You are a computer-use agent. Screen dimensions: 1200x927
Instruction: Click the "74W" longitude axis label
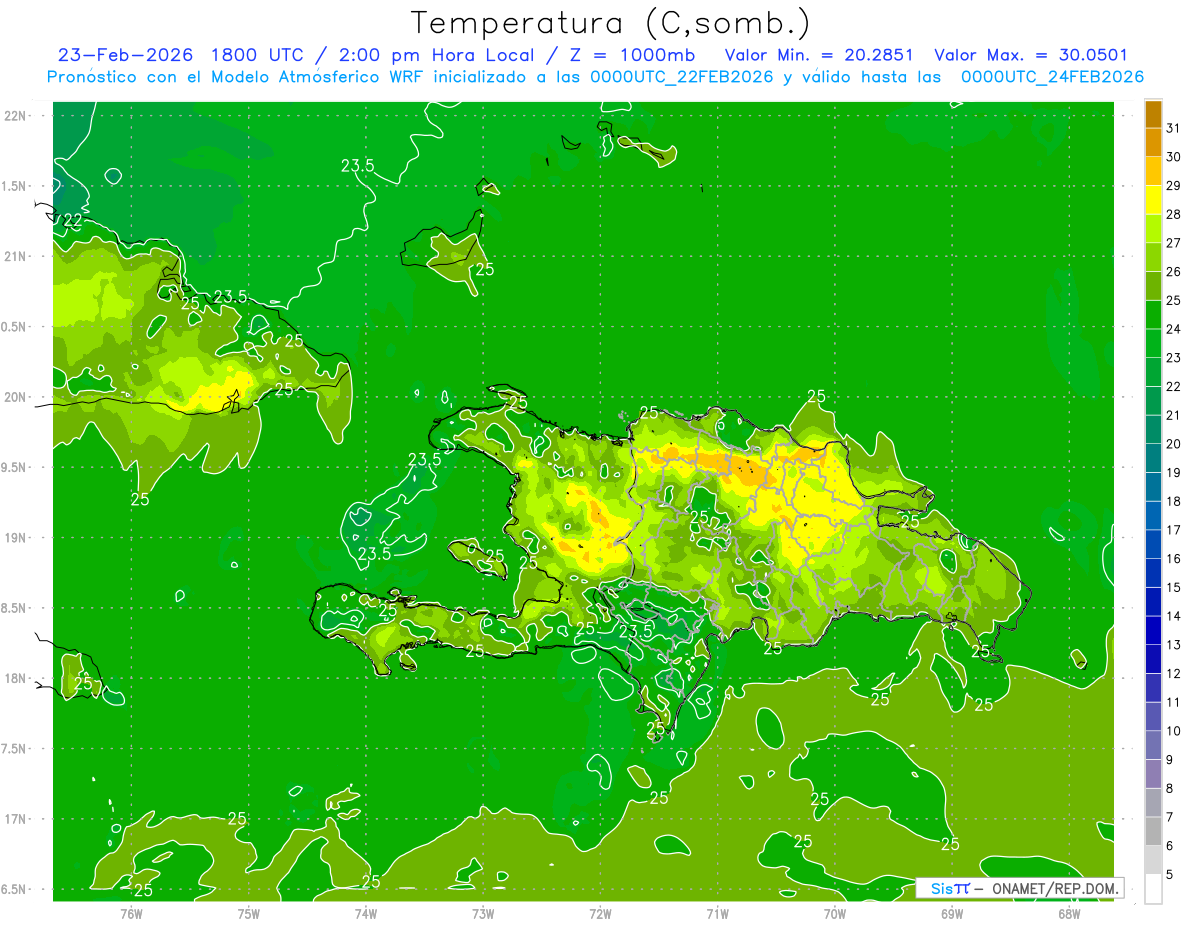click(x=365, y=913)
